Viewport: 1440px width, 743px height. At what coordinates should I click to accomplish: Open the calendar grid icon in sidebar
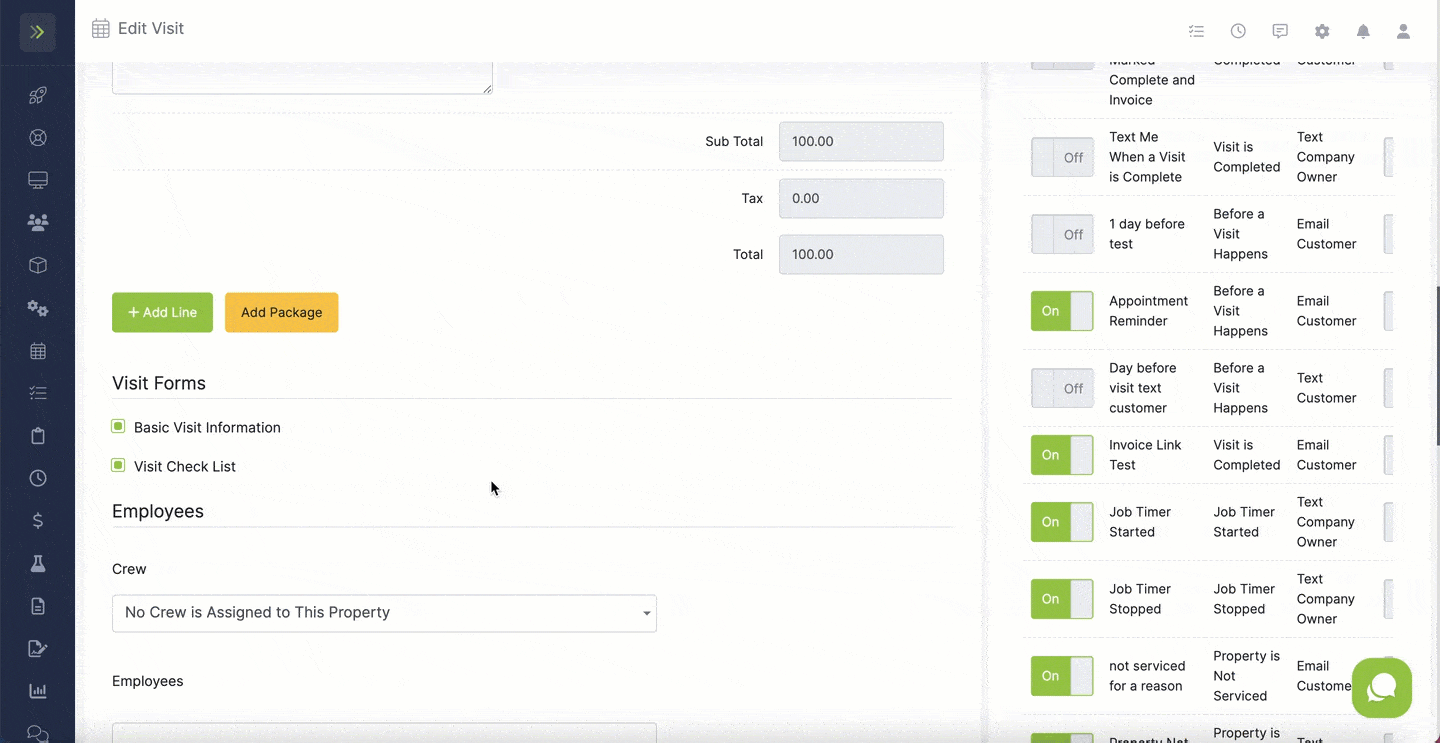point(37,351)
